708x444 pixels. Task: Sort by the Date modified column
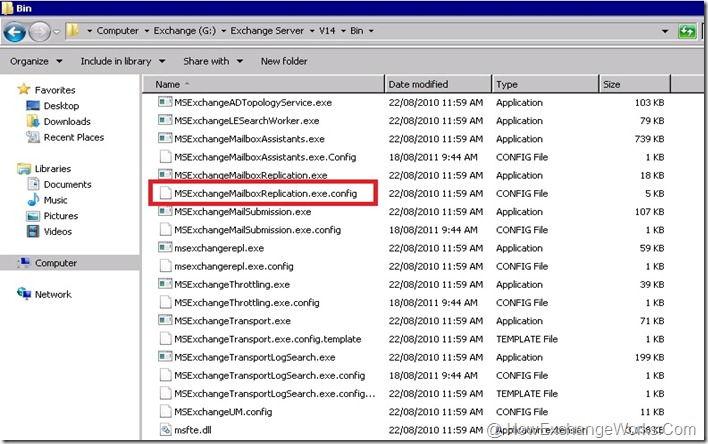coord(437,85)
